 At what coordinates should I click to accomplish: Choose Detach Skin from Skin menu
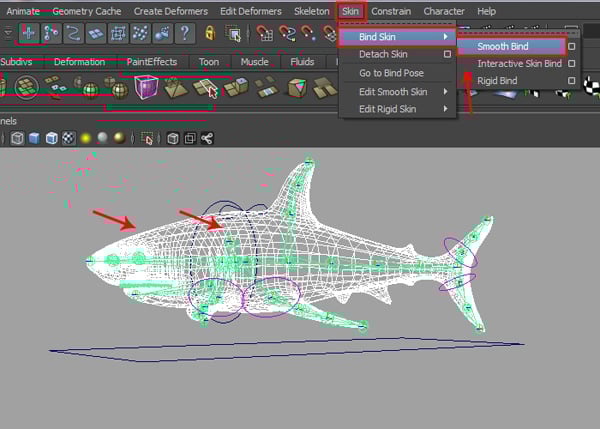pyautogui.click(x=383, y=54)
